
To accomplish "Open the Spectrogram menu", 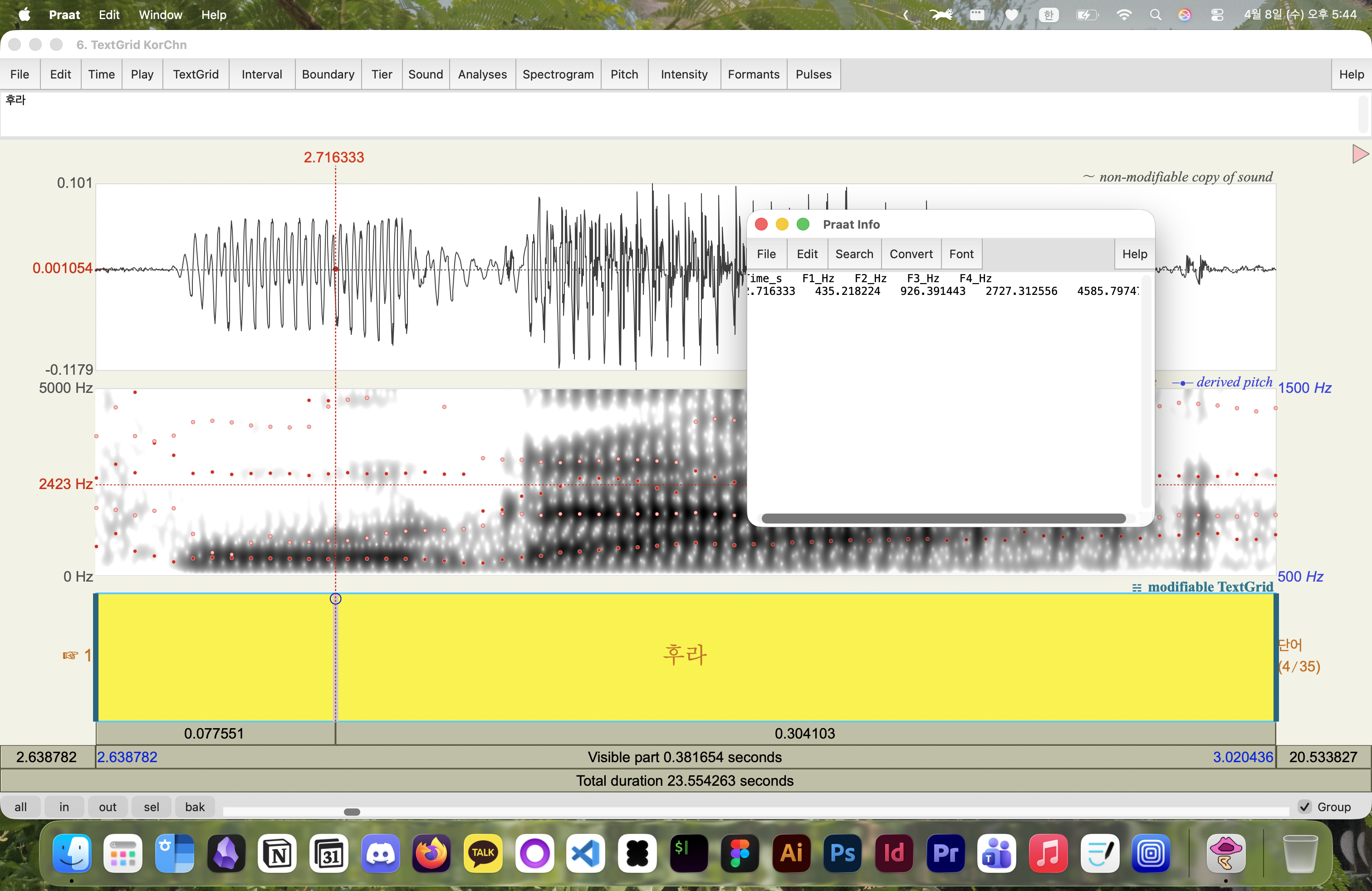I will pos(558,74).
